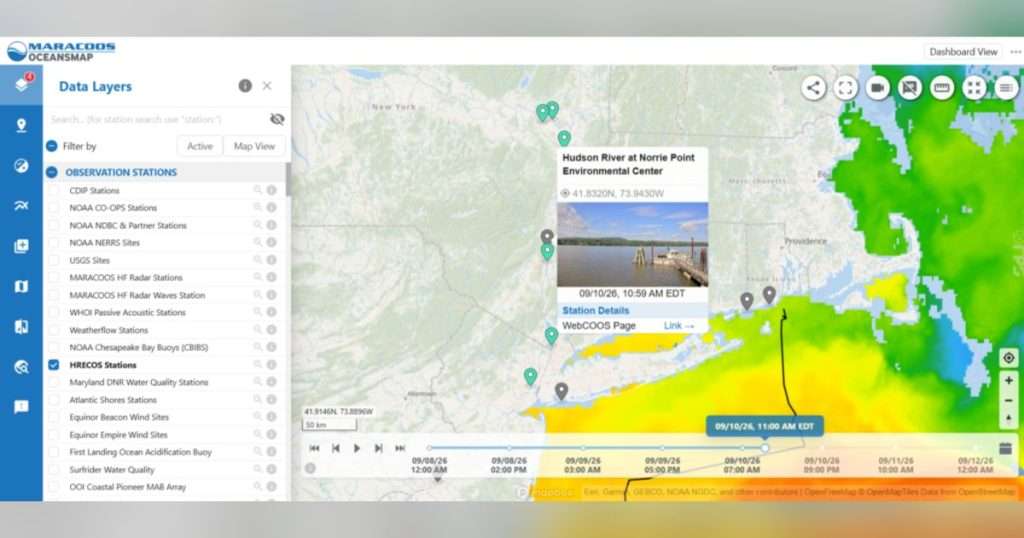Zoom to NOAA CO-OPS Stations layer
This screenshot has height=538, width=1024.
pyautogui.click(x=257, y=208)
